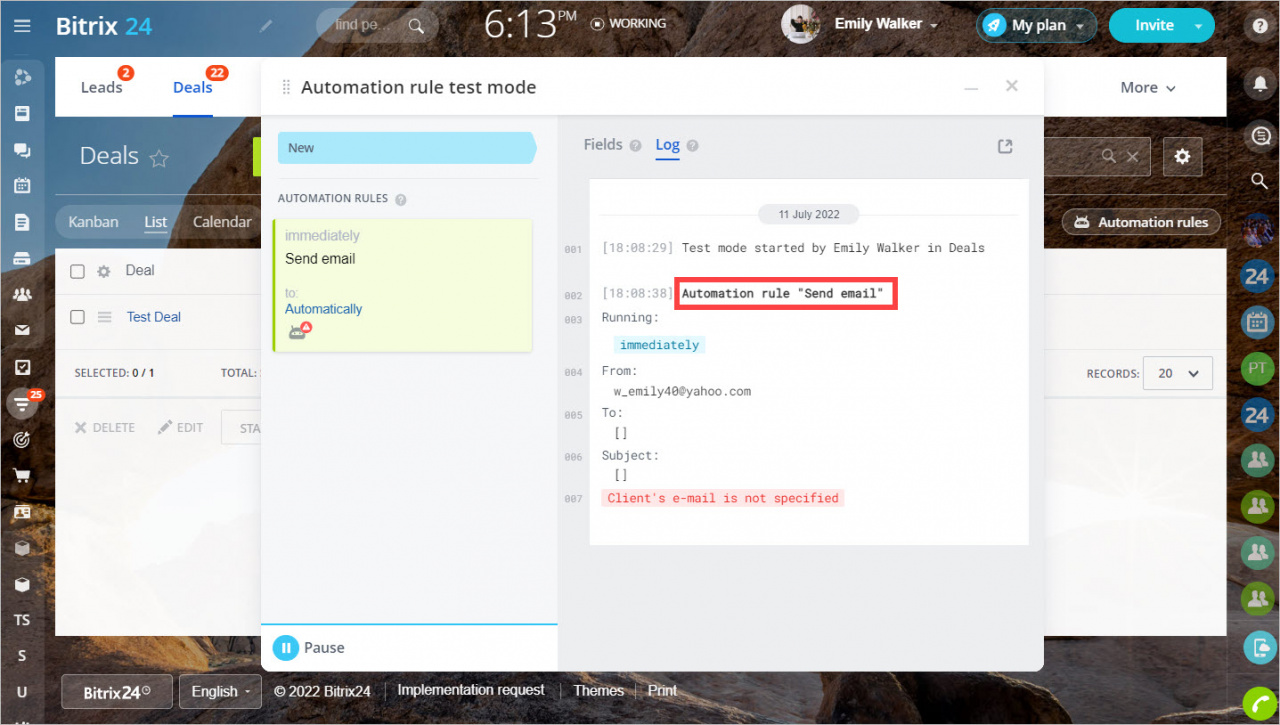The width and height of the screenshot is (1280, 725).
Task: Open the Test Deal row actions menu
Action: [x=104, y=317]
